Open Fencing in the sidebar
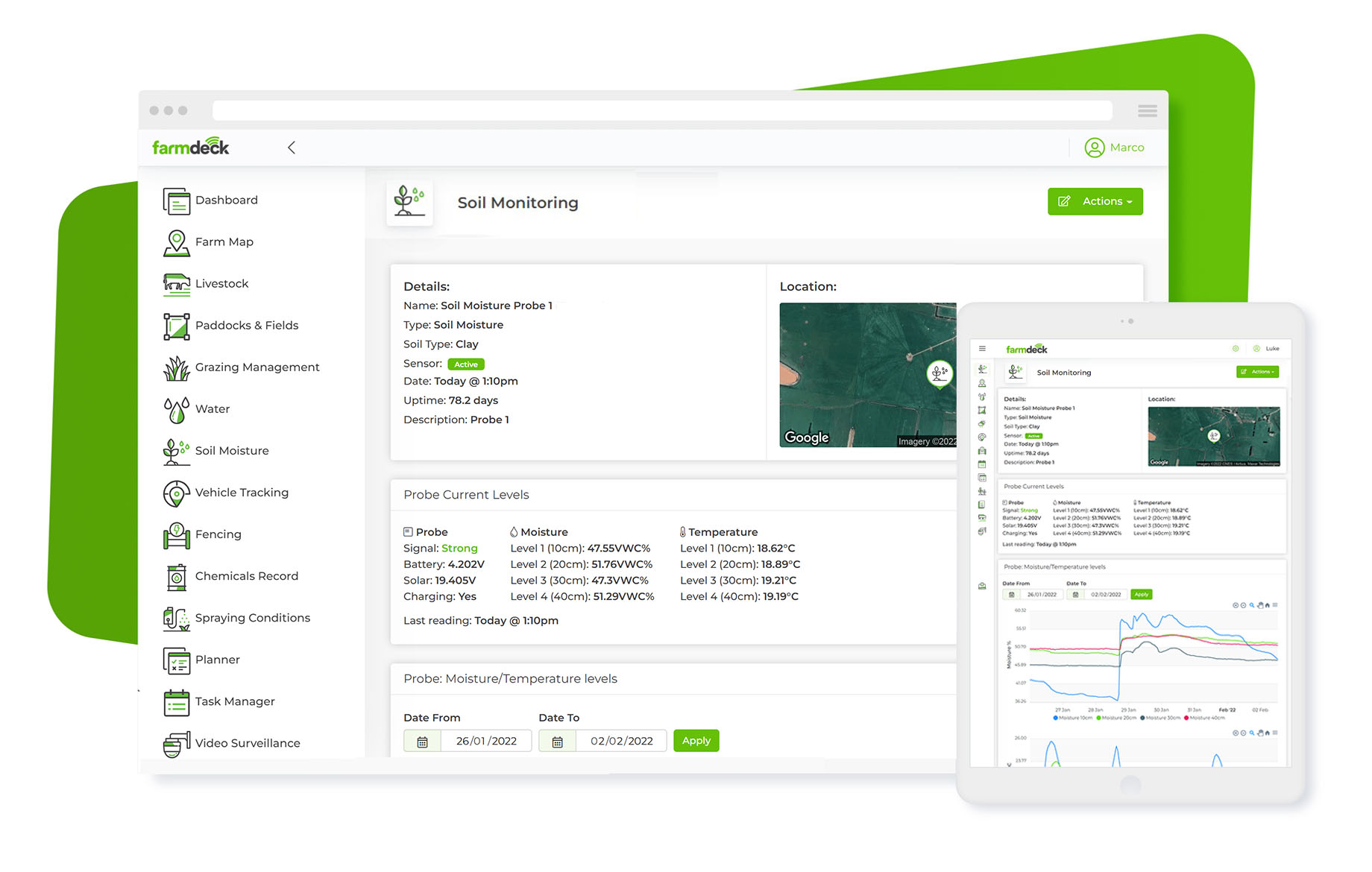Screen dimensions: 1372x872 (x=202, y=534)
